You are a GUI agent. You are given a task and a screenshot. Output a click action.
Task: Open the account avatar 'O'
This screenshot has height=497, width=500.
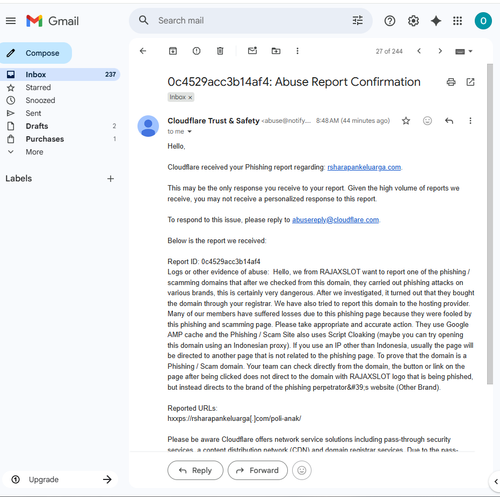pyautogui.click(x=483, y=21)
